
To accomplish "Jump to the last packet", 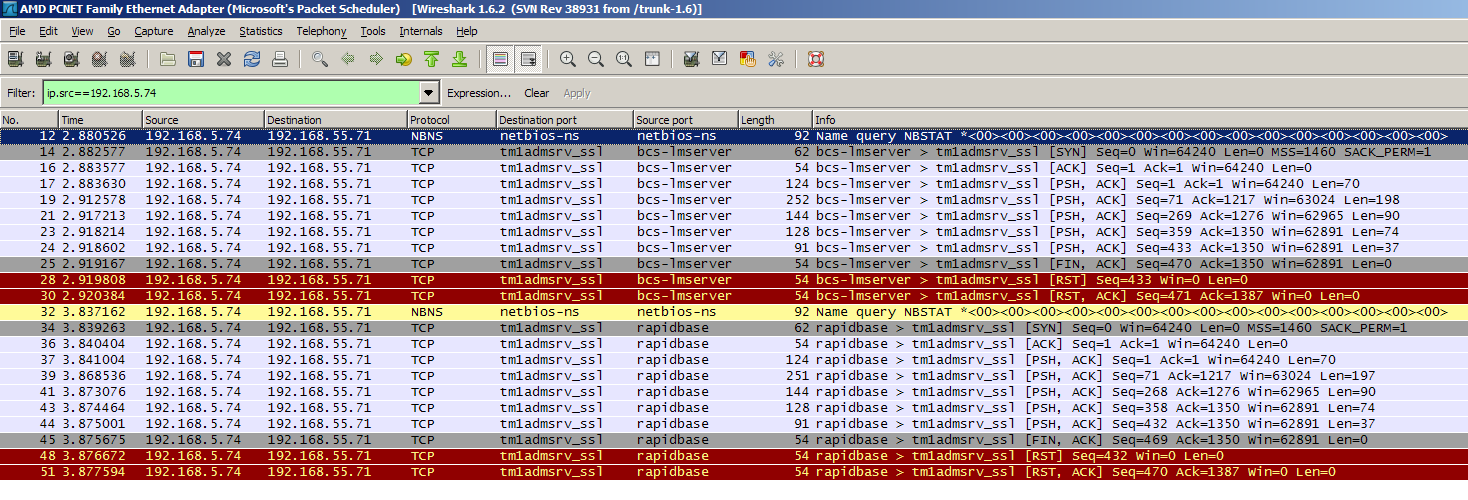I will coord(460,59).
